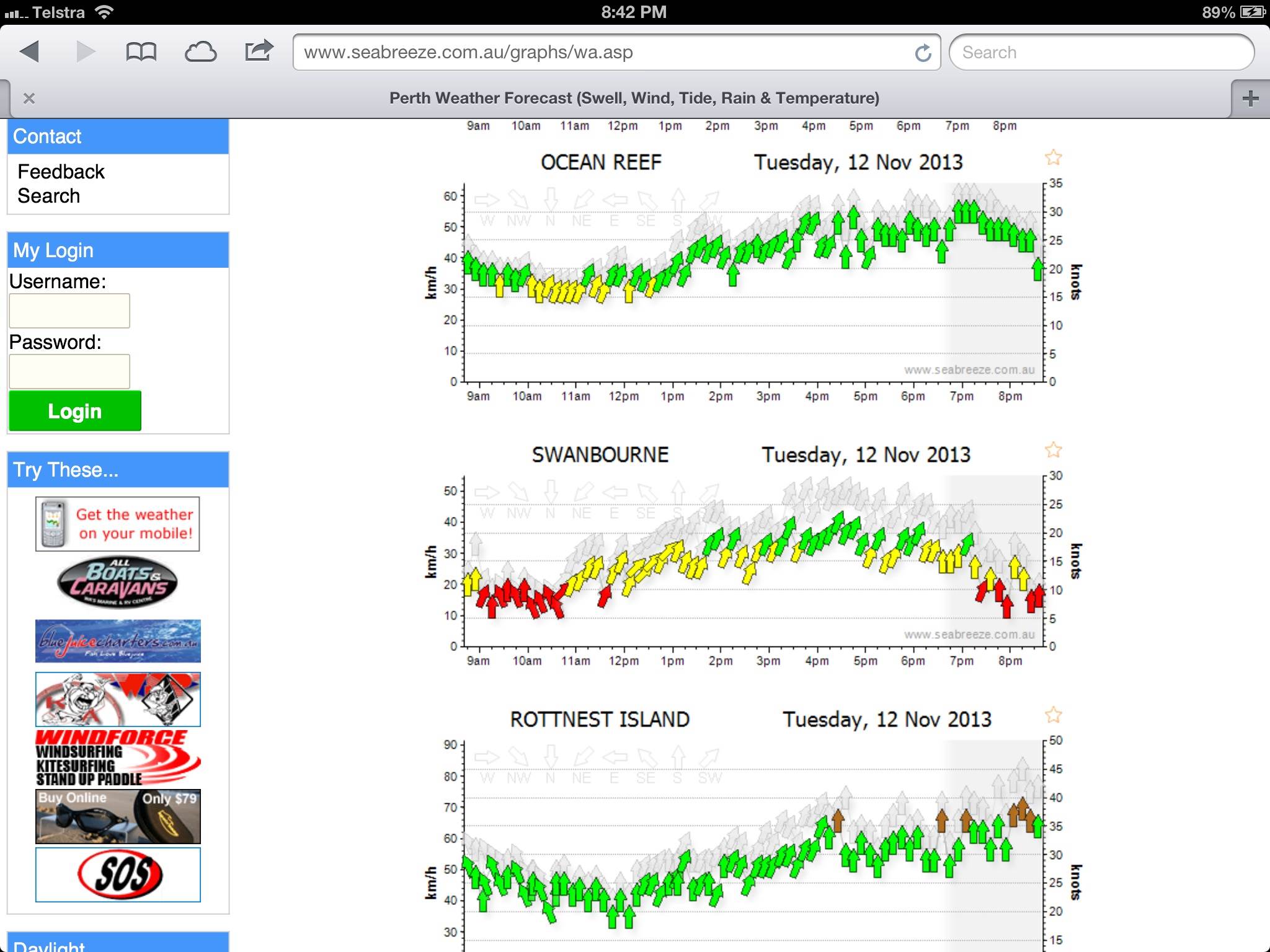
Task: Close the Perth Weather Forecast tab
Action: 29,99
